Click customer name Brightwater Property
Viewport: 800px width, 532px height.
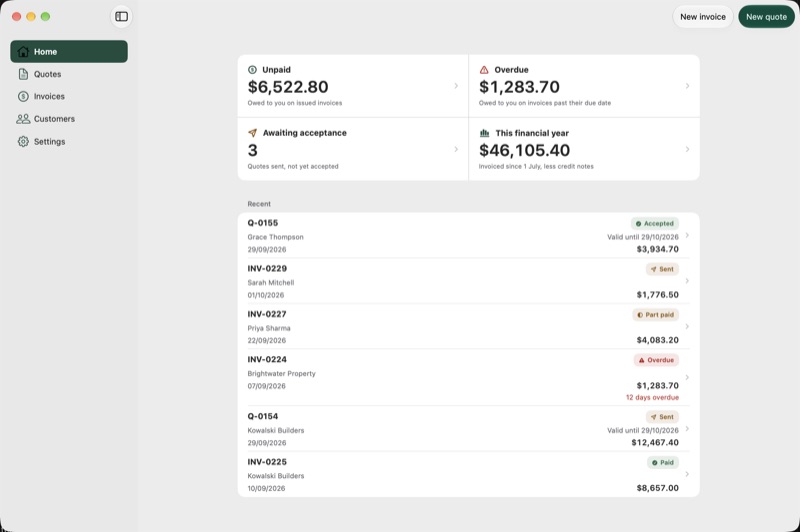click(282, 373)
